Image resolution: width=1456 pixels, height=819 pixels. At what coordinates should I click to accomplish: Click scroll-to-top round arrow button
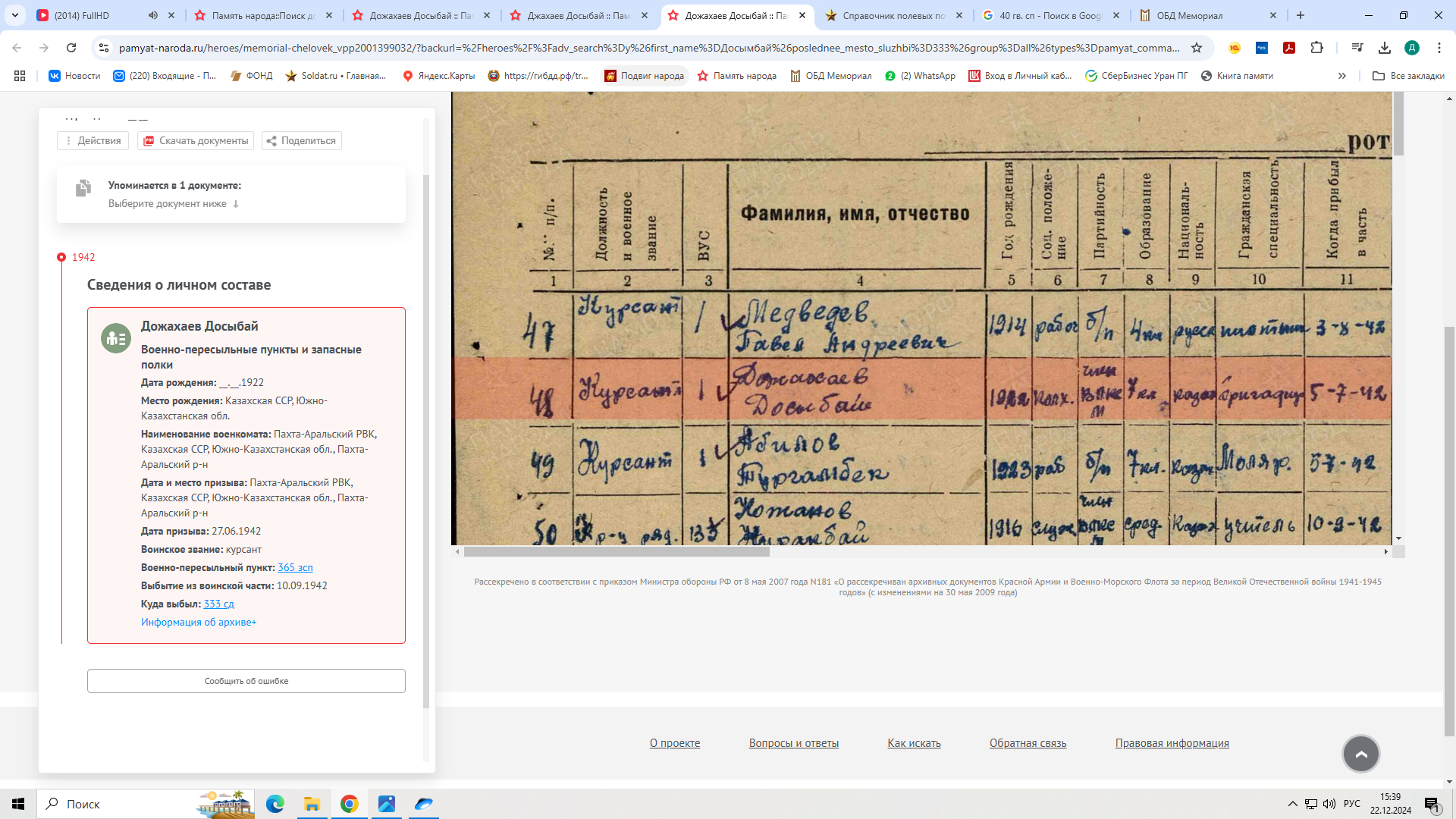coord(1360,754)
